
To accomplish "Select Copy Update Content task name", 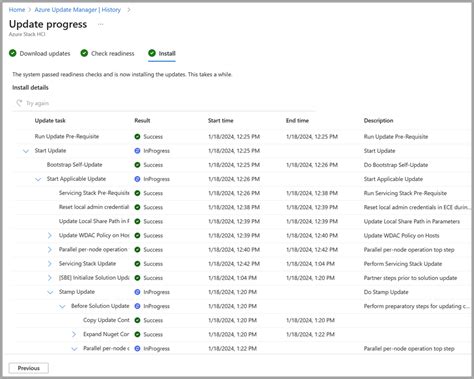I will [106, 320].
